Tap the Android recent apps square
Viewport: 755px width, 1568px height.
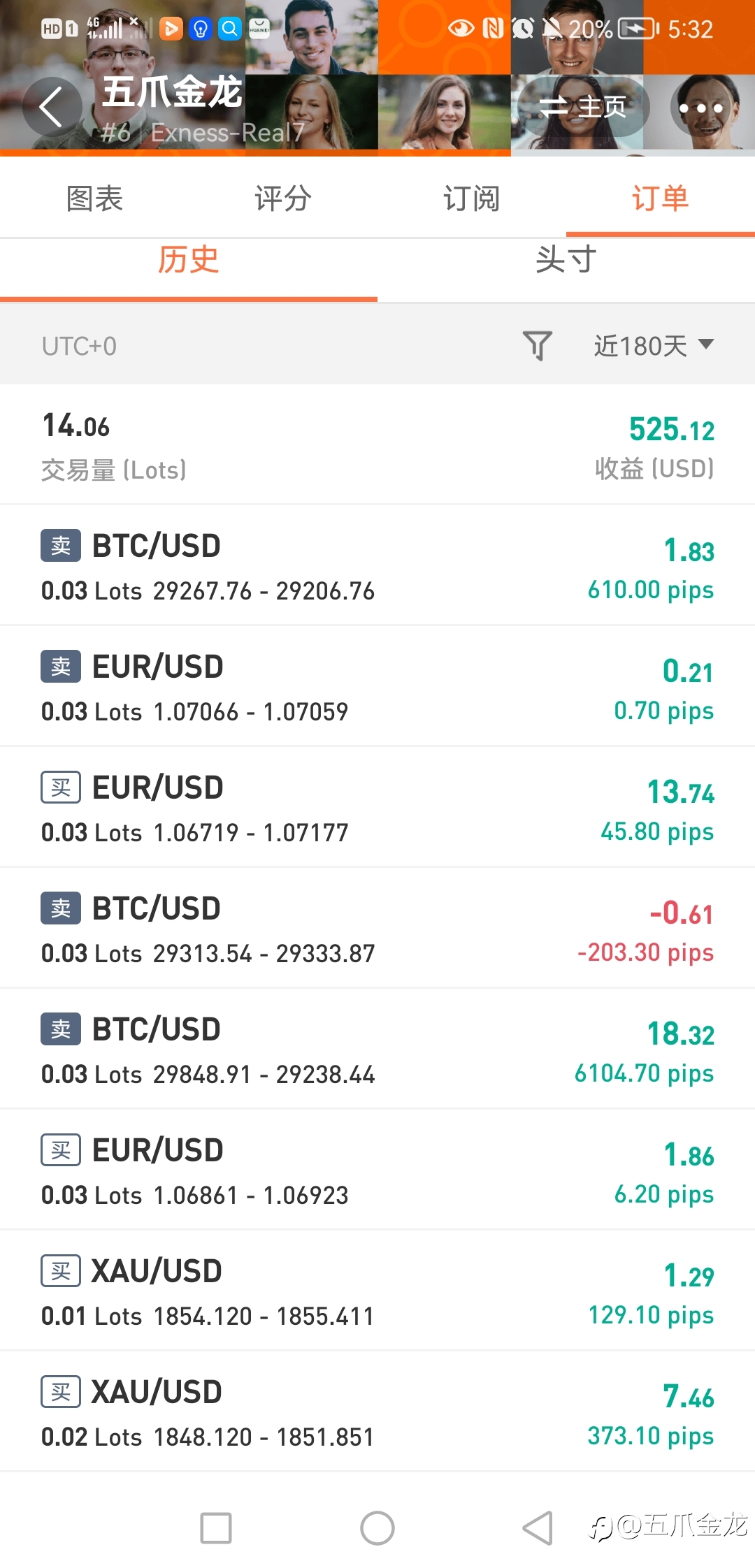click(216, 1528)
